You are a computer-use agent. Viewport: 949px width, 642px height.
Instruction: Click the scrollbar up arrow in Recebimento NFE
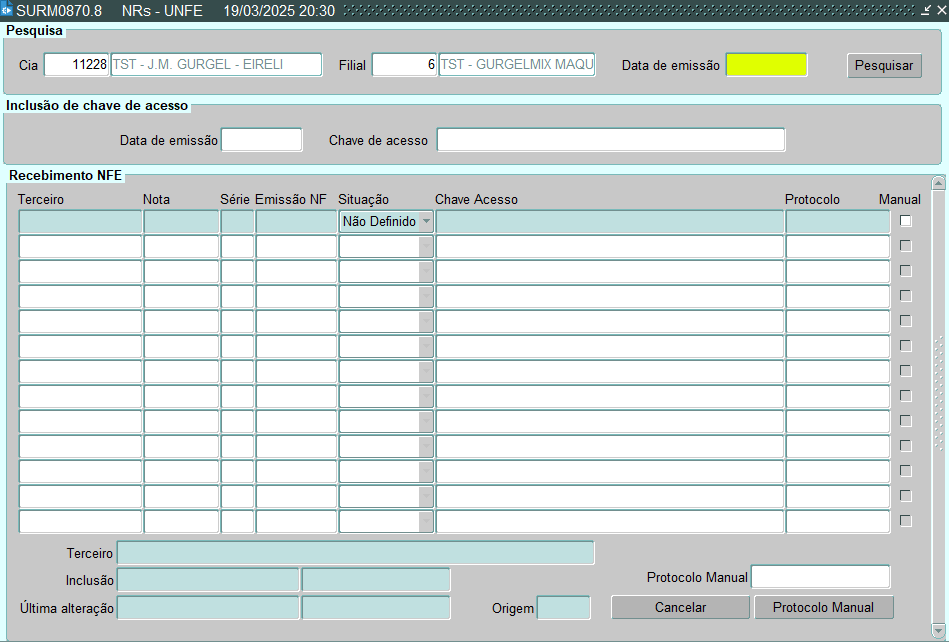click(x=938, y=183)
